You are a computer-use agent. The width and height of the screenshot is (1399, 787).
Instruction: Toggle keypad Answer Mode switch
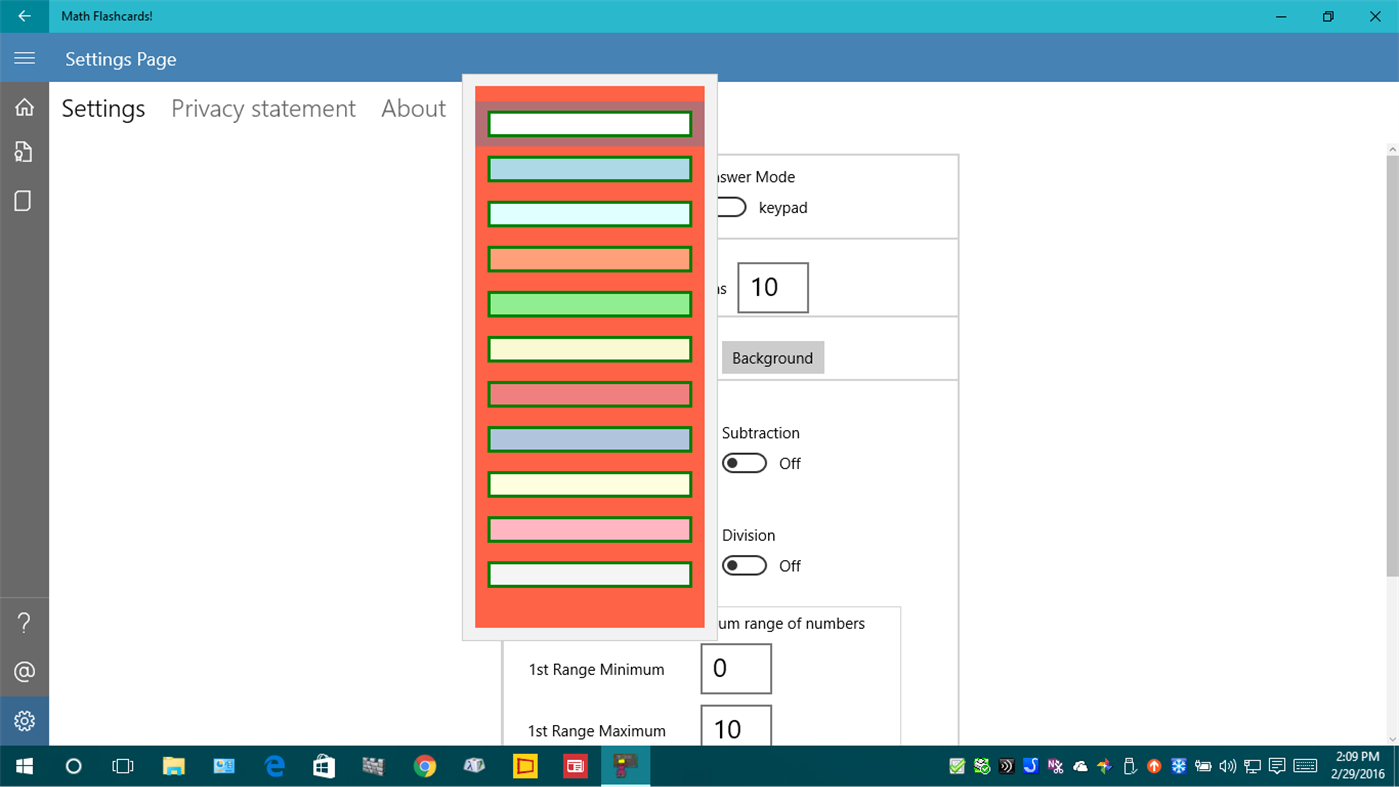[728, 207]
